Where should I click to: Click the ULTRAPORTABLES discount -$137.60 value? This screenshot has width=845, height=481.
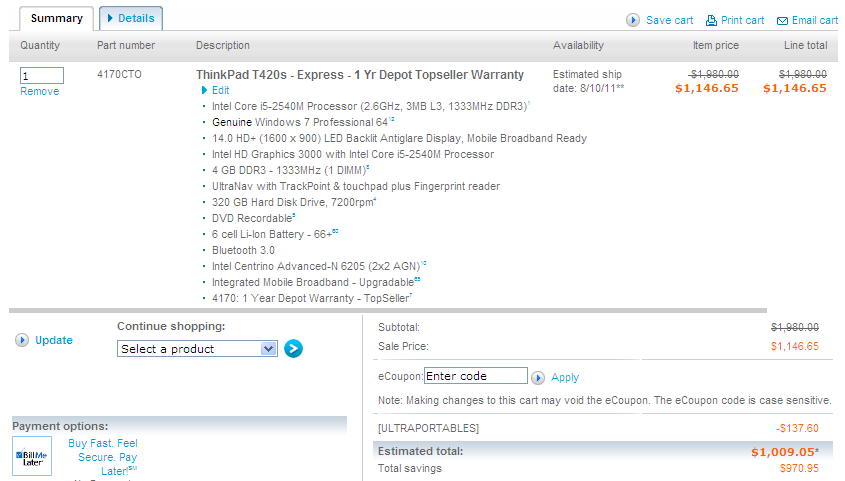(x=797, y=428)
